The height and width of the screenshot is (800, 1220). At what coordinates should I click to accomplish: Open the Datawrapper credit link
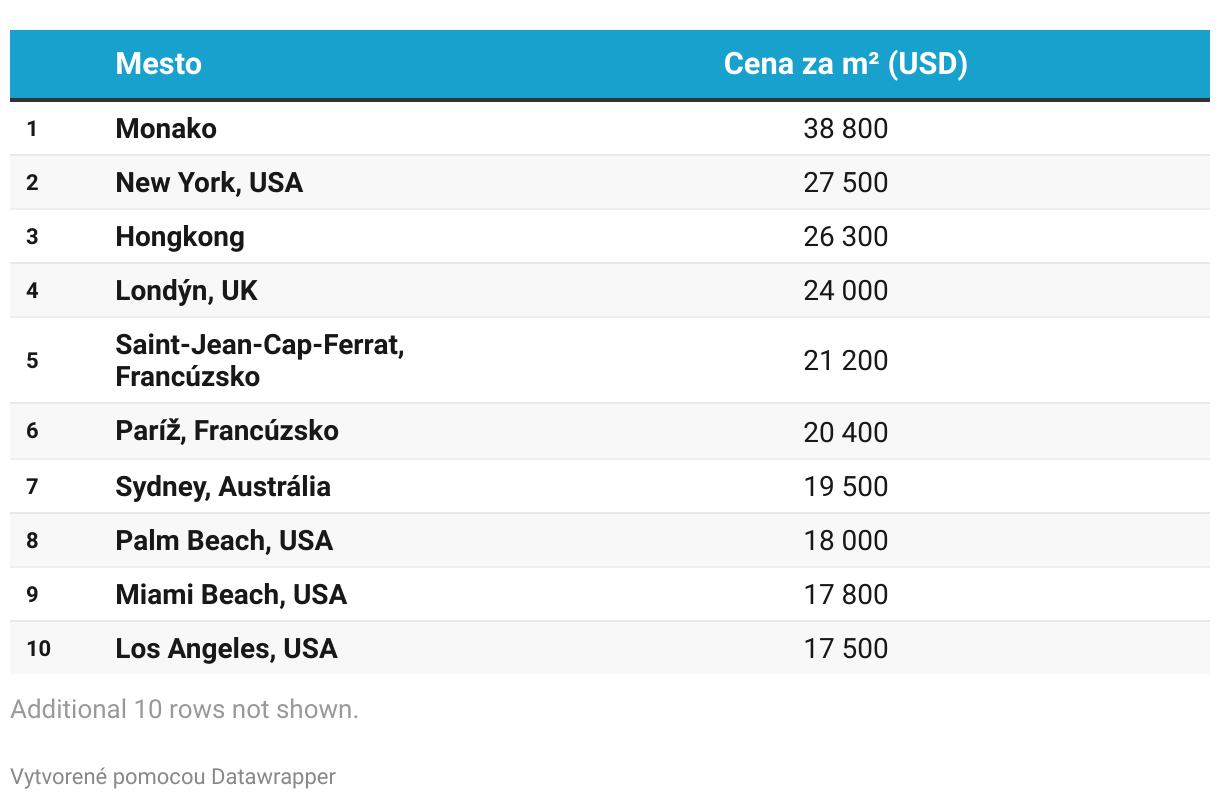(273, 777)
